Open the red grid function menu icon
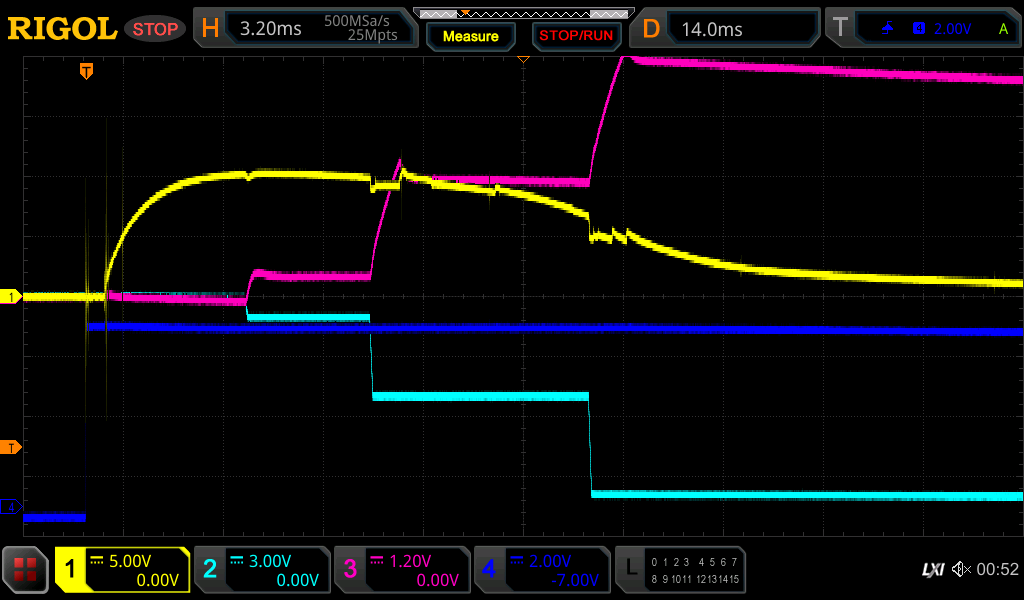Screen dimensions: 1024x600 (25, 570)
